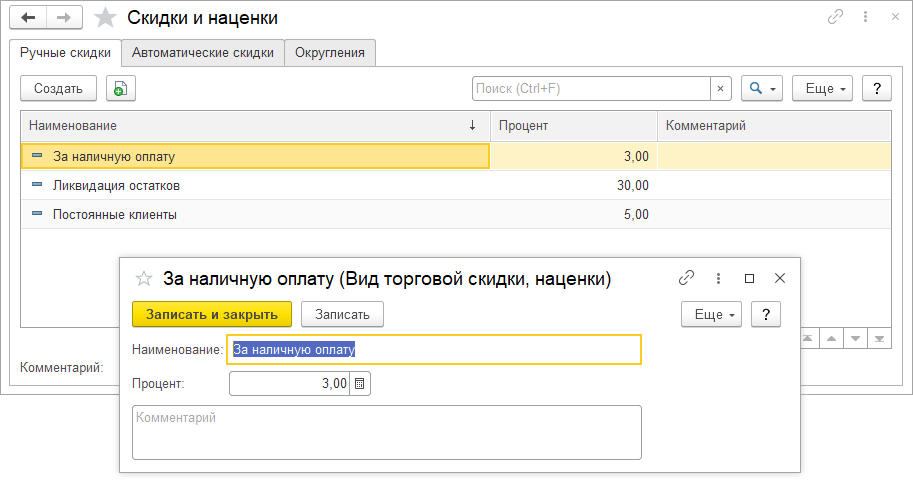Add Скидки и наценки to favorites star
The height and width of the screenshot is (480, 913).
(x=104, y=18)
